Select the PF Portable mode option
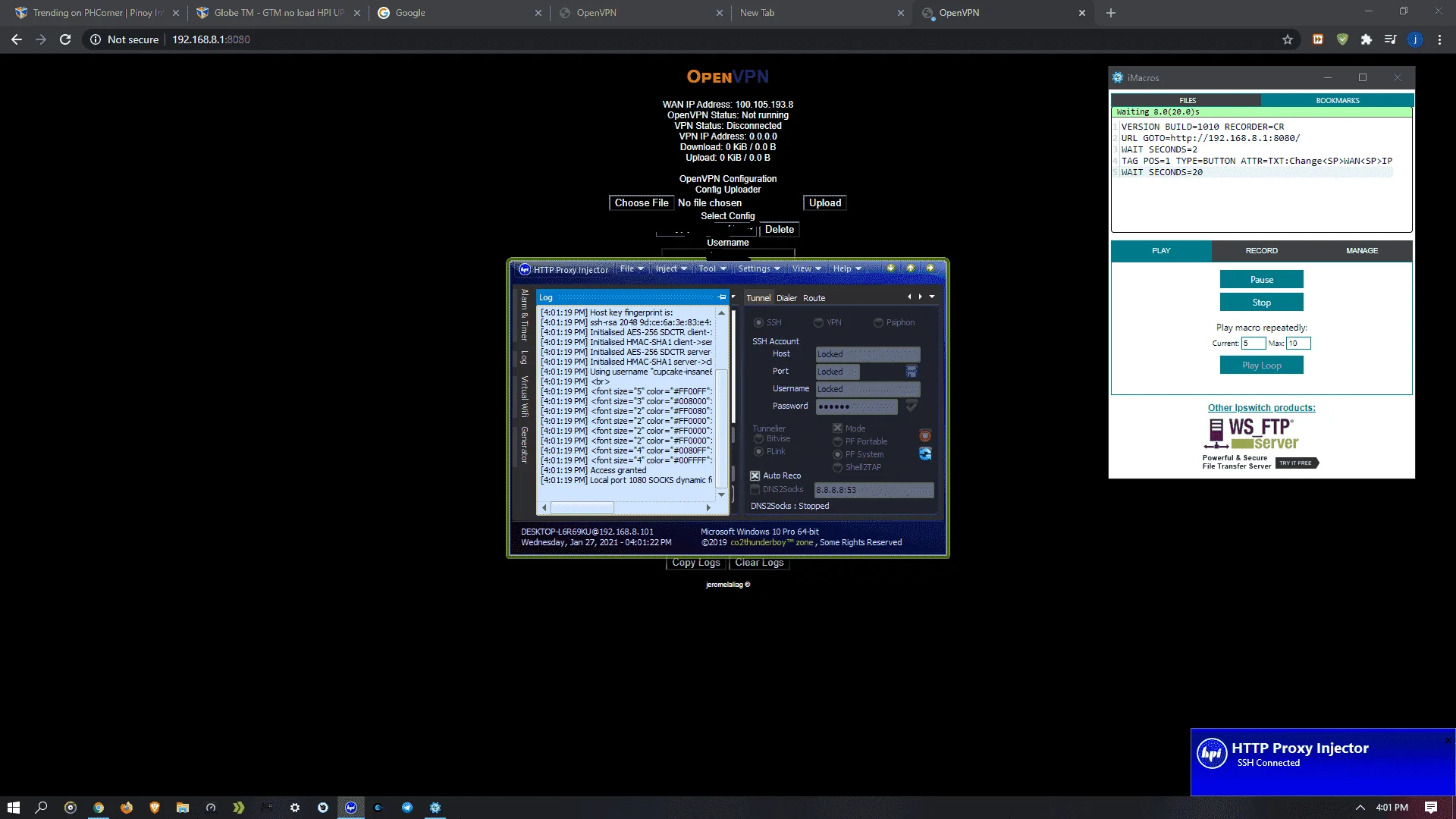Screen dimensions: 1456x819 [837, 441]
